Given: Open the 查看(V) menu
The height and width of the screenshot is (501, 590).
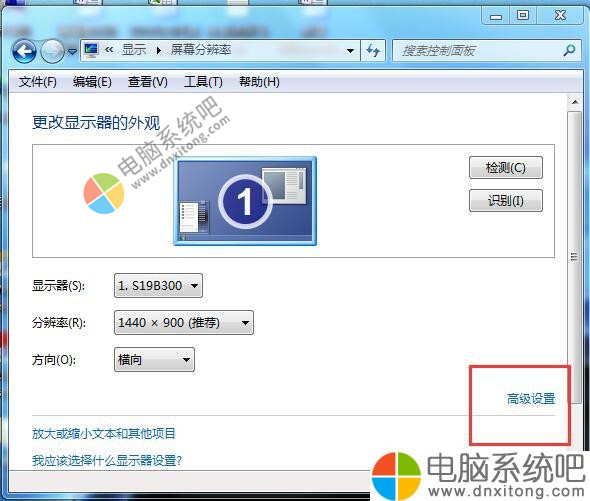Looking at the screenshot, I should point(148,82).
